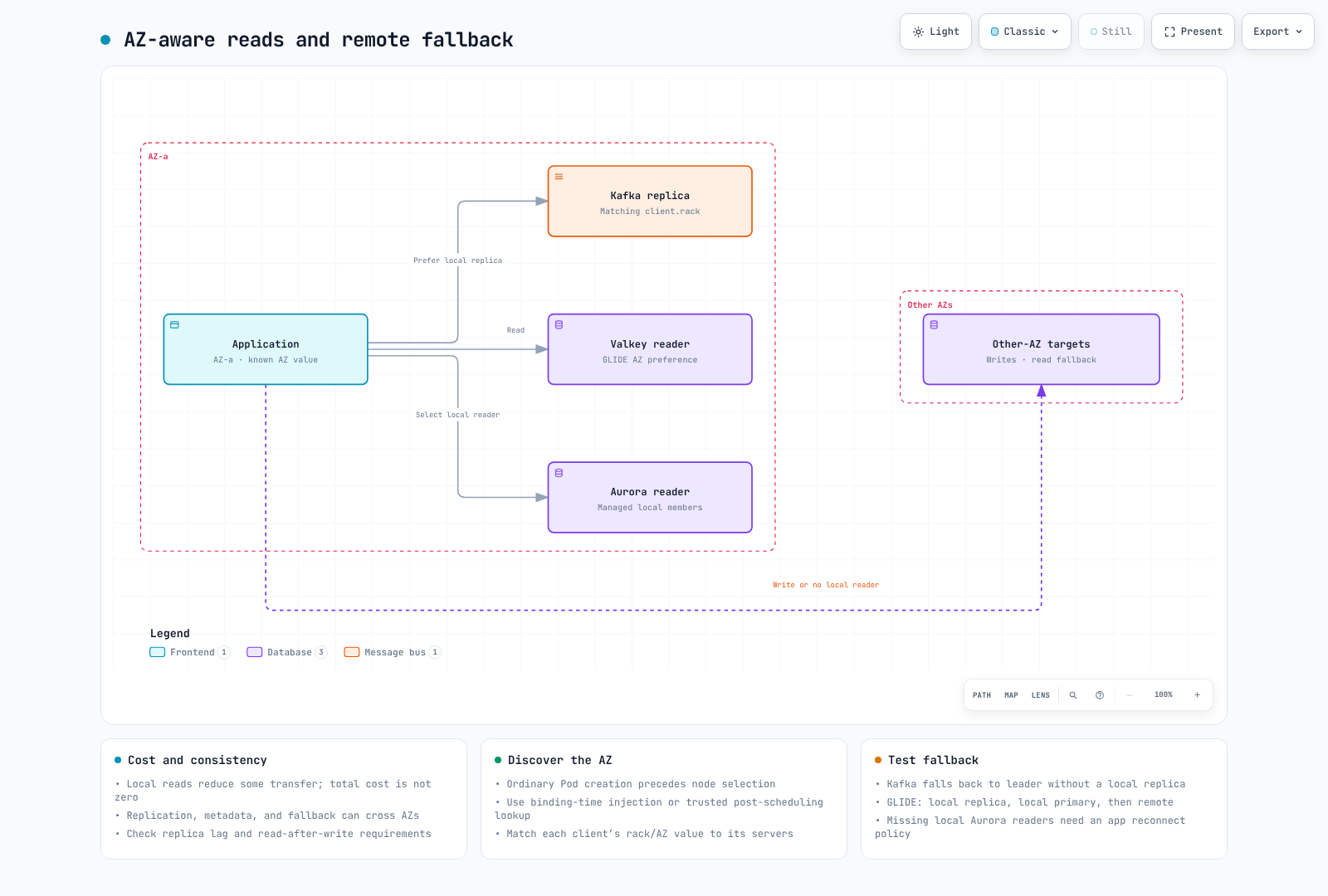Select the Aurora reader node

click(x=650, y=498)
